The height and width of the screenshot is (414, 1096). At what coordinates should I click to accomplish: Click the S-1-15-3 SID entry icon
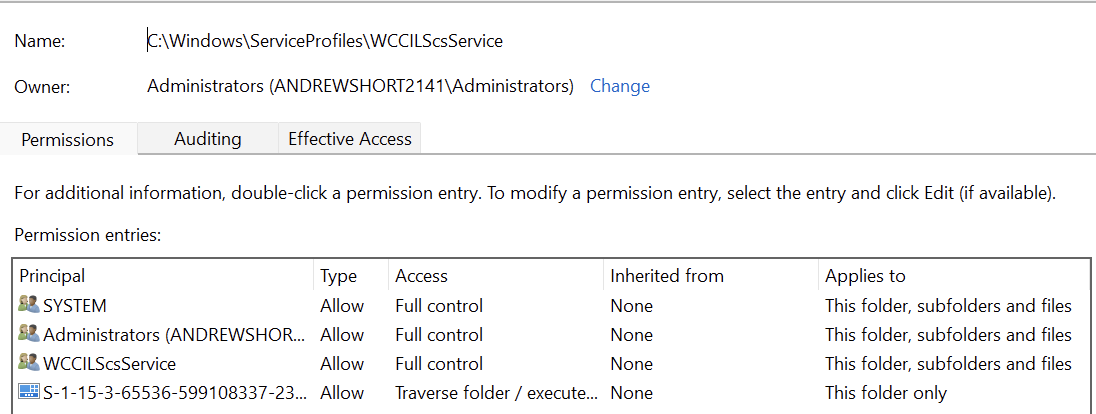[29, 393]
